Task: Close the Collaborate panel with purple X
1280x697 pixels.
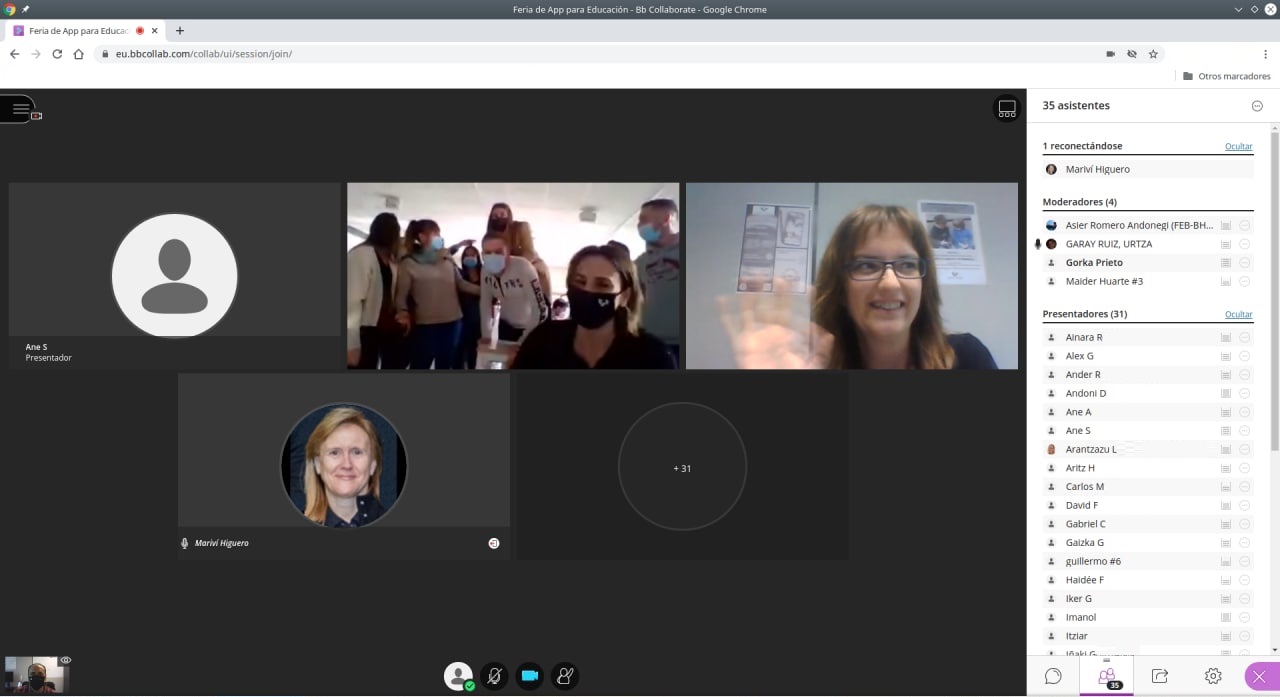Action: (1259, 676)
